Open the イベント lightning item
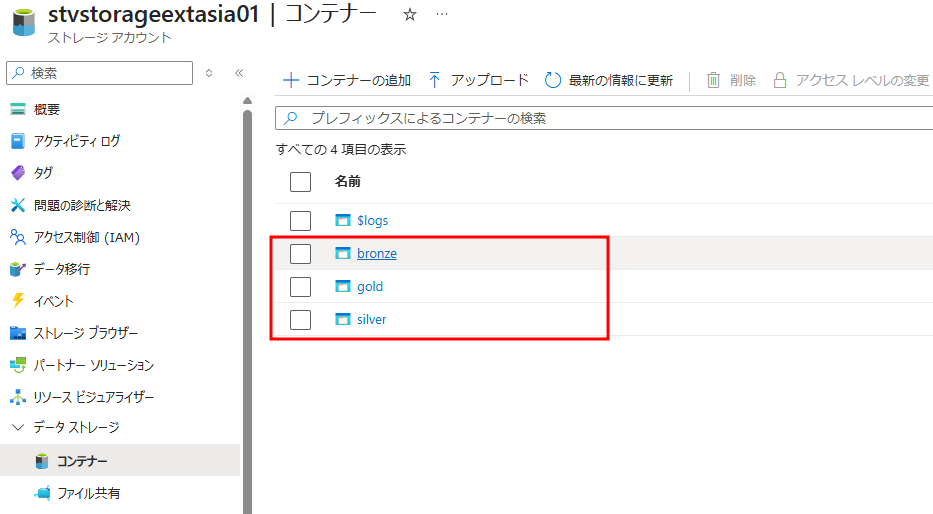The image size is (933, 514). tap(53, 301)
